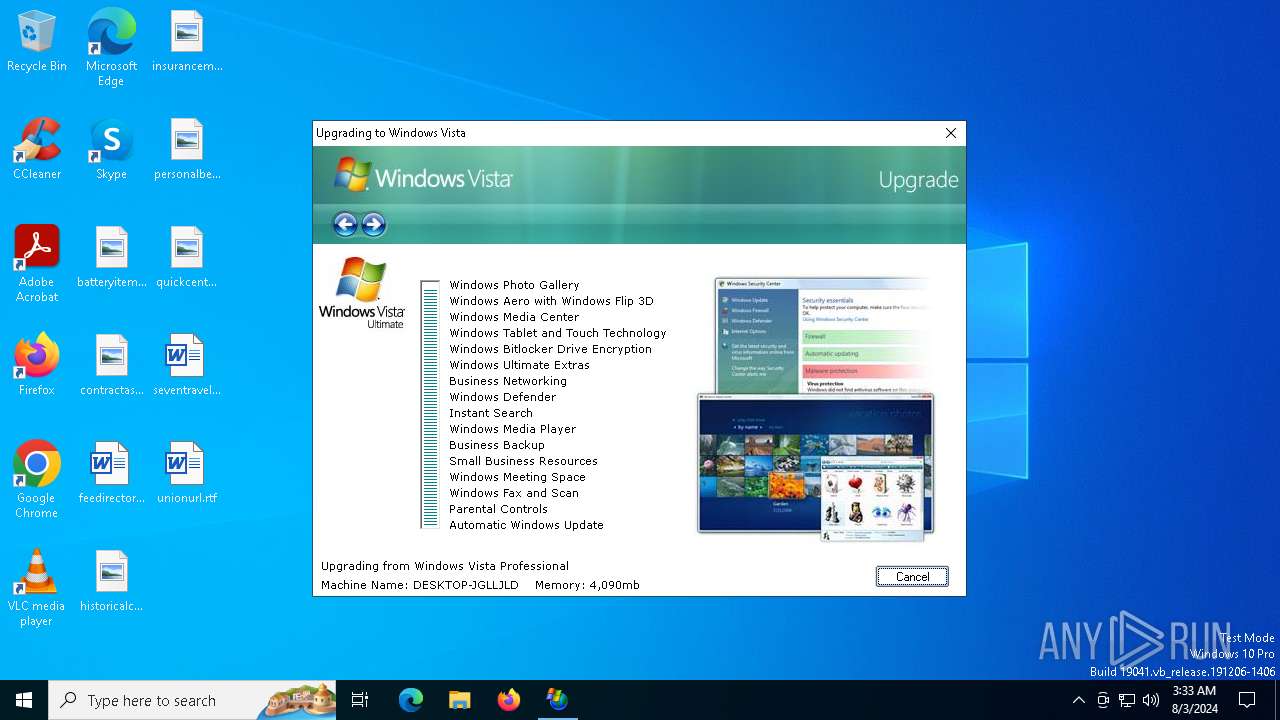Launch Edge from the taskbar
The width and height of the screenshot is (1280, 720).
pyautogui.click(x=411, y=700)
